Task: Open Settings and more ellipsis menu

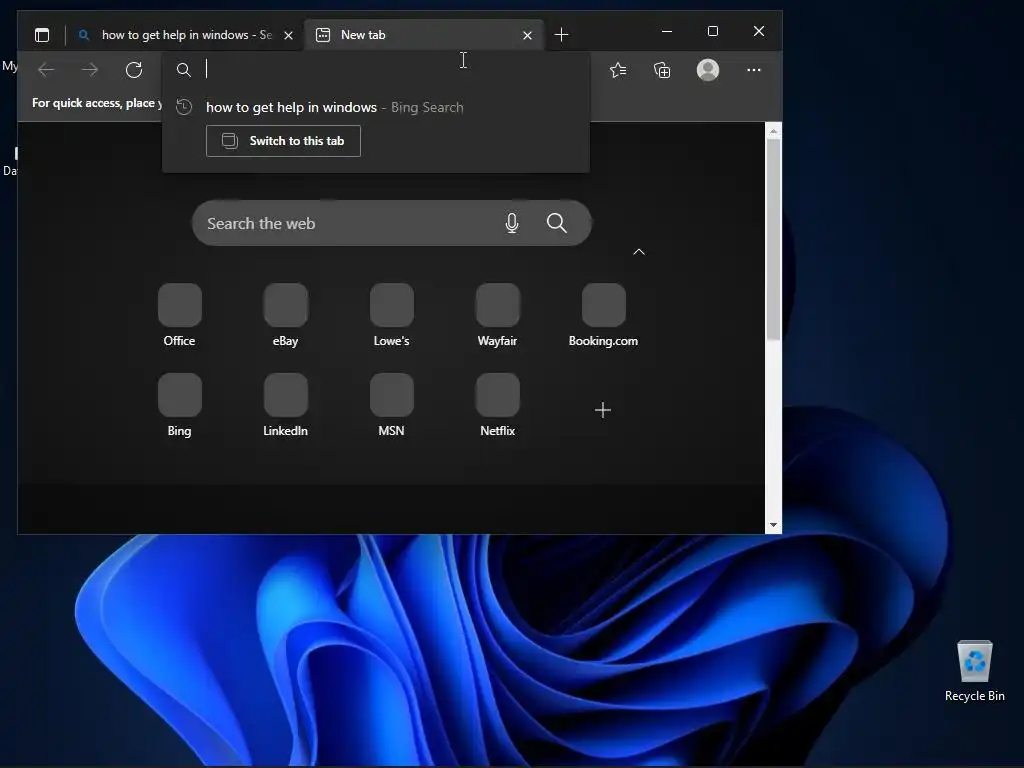Action: point(754,70)
